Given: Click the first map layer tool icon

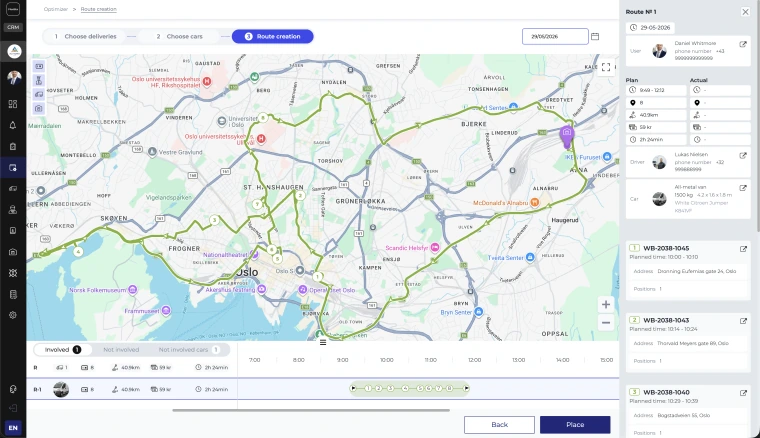Looking at the screenshot, I should [x=39, y=66].
